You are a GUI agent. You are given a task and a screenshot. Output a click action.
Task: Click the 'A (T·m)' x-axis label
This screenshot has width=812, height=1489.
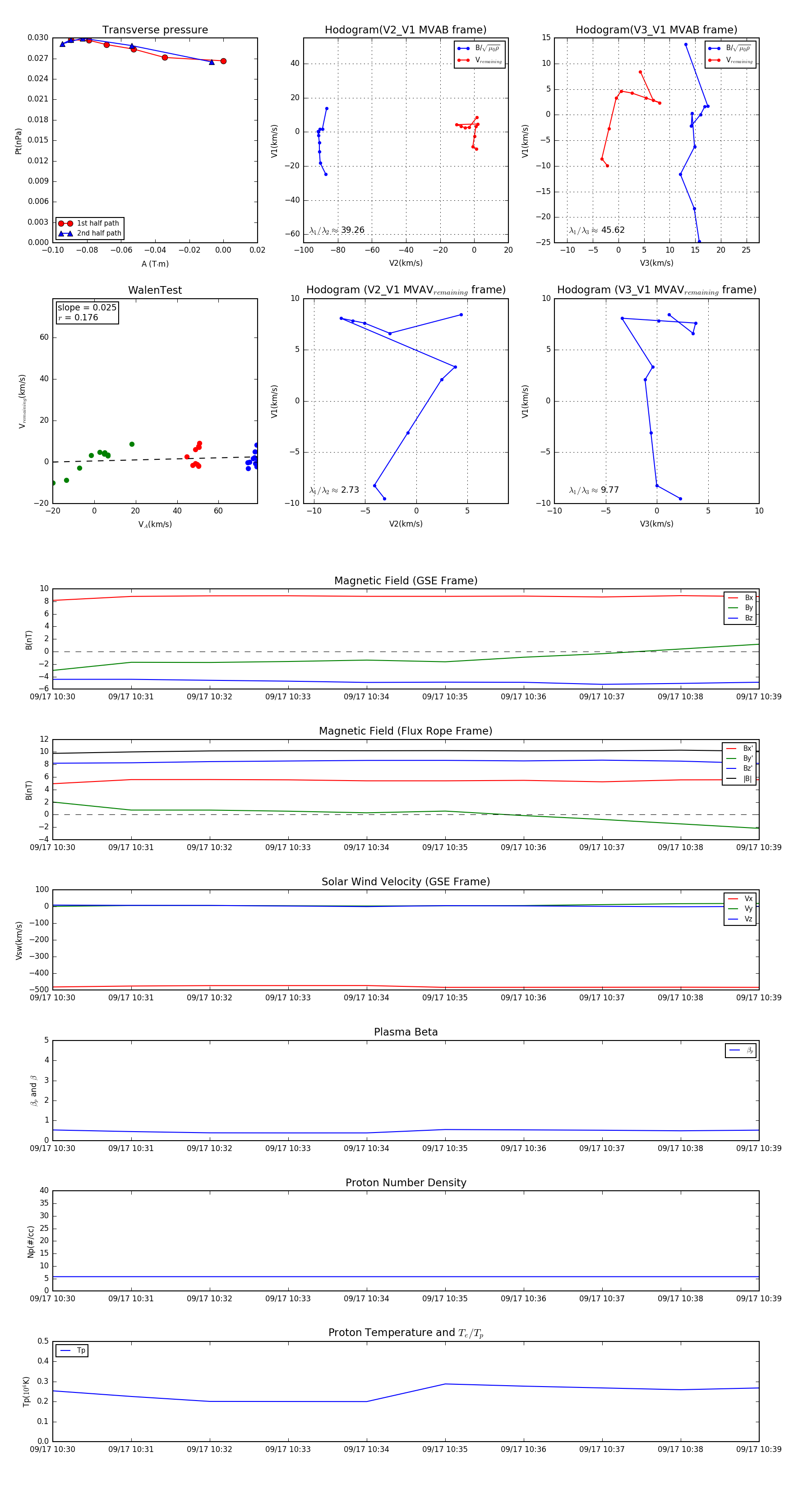pyautogui.click(x=155, y=264)
